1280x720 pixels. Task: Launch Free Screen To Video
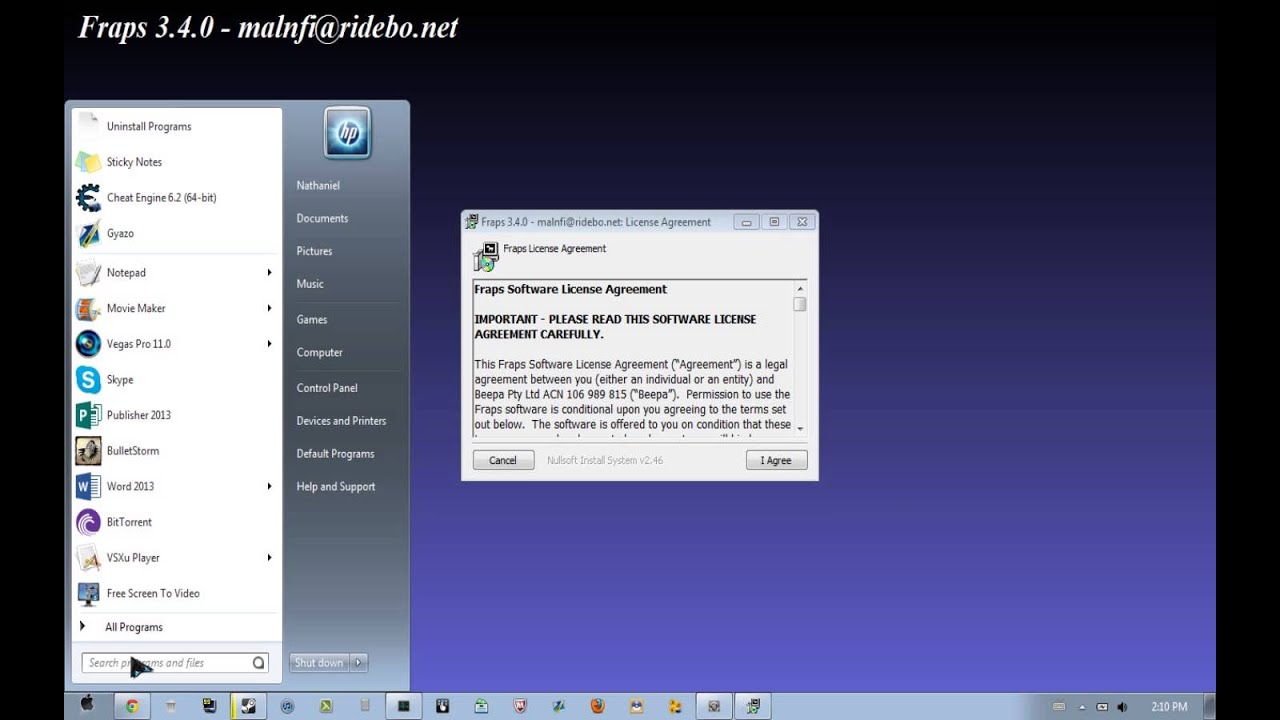(176, 593)
